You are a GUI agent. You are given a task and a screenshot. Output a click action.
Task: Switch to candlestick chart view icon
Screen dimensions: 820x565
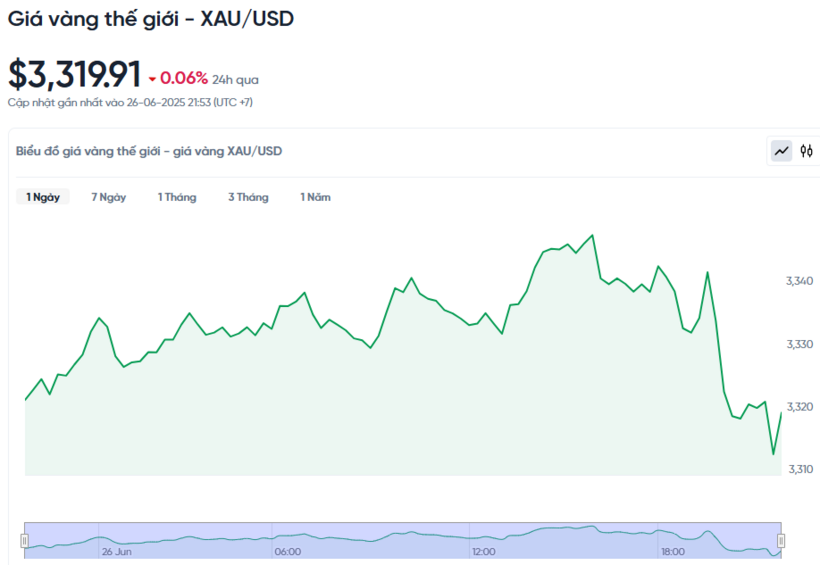807,151
